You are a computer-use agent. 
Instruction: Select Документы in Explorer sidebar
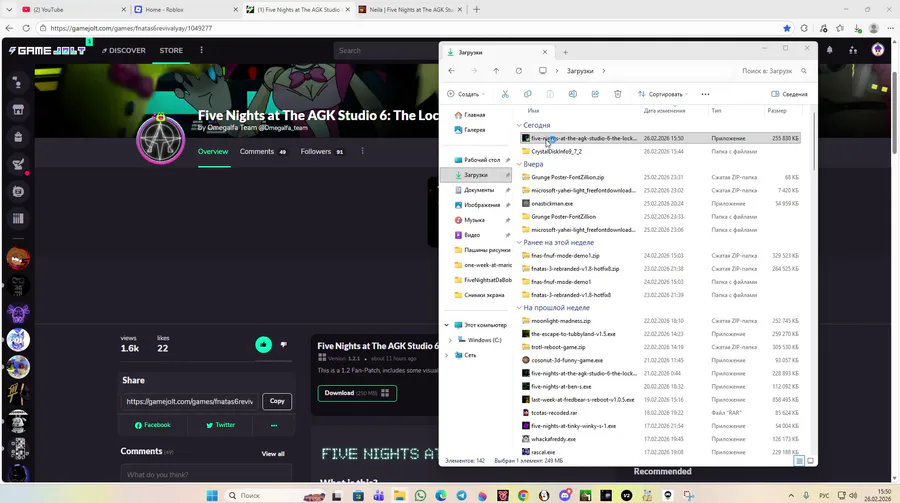[479, 190]
